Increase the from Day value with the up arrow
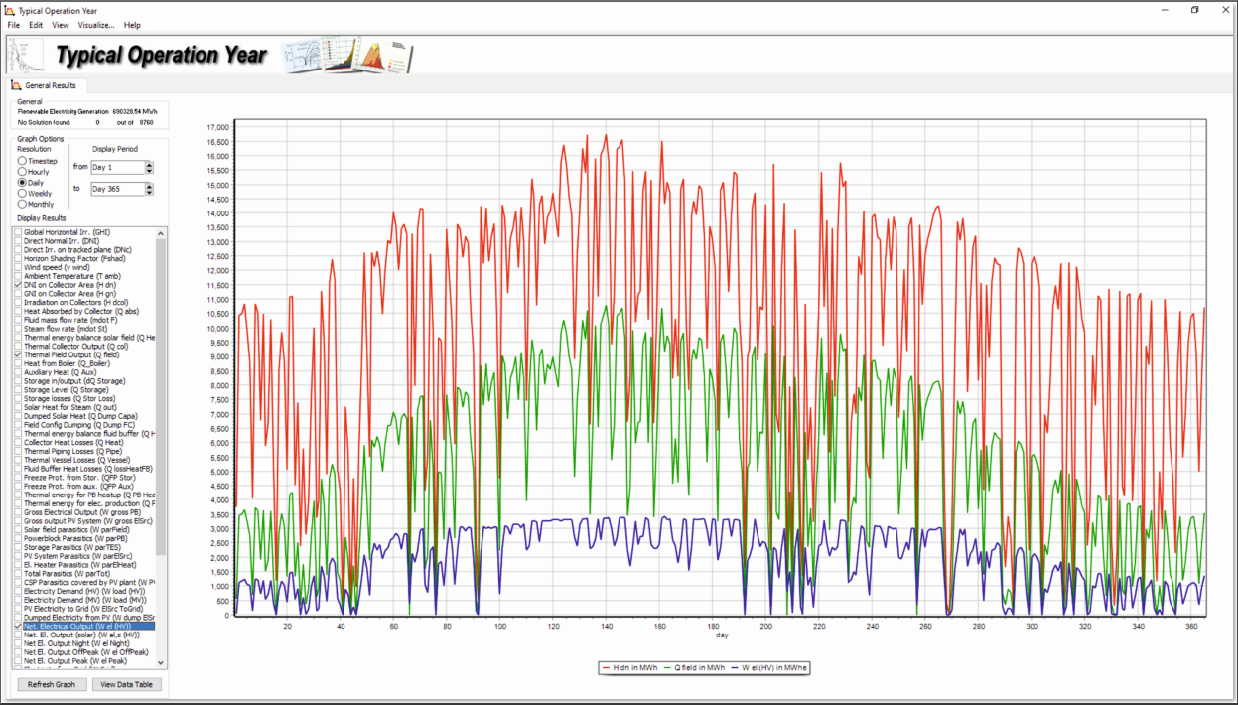Screen dimensions: 1238x705 click(149, 165)
